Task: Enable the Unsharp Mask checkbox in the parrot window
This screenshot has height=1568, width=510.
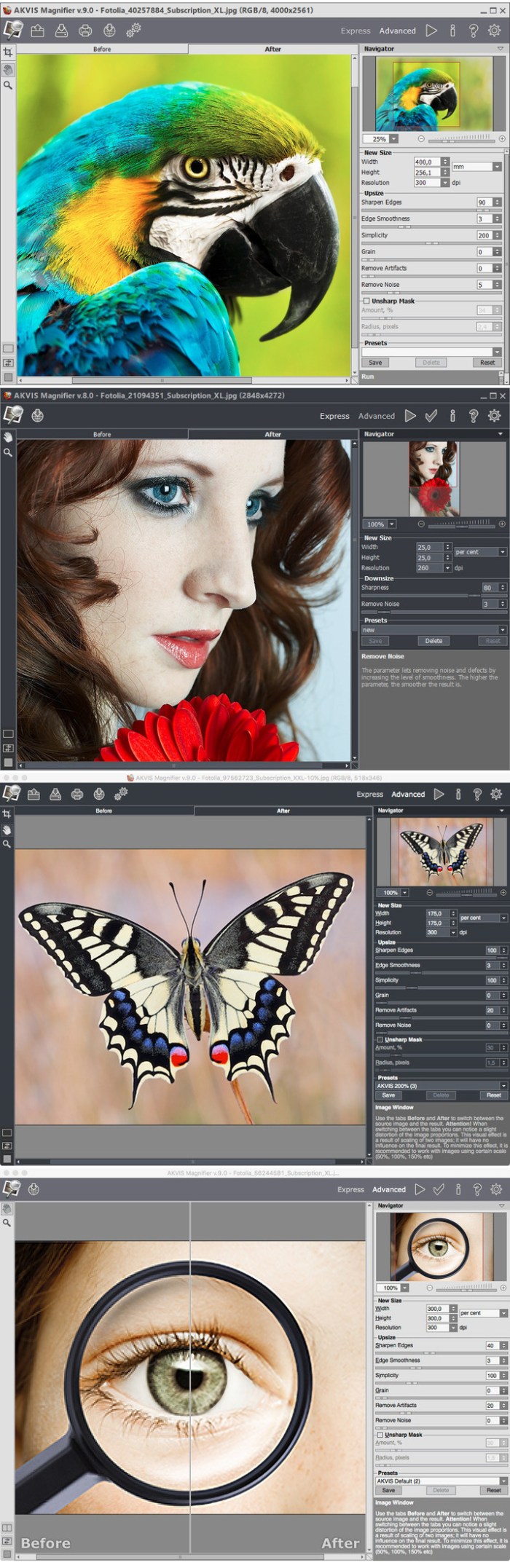Action: pos(366,301)
